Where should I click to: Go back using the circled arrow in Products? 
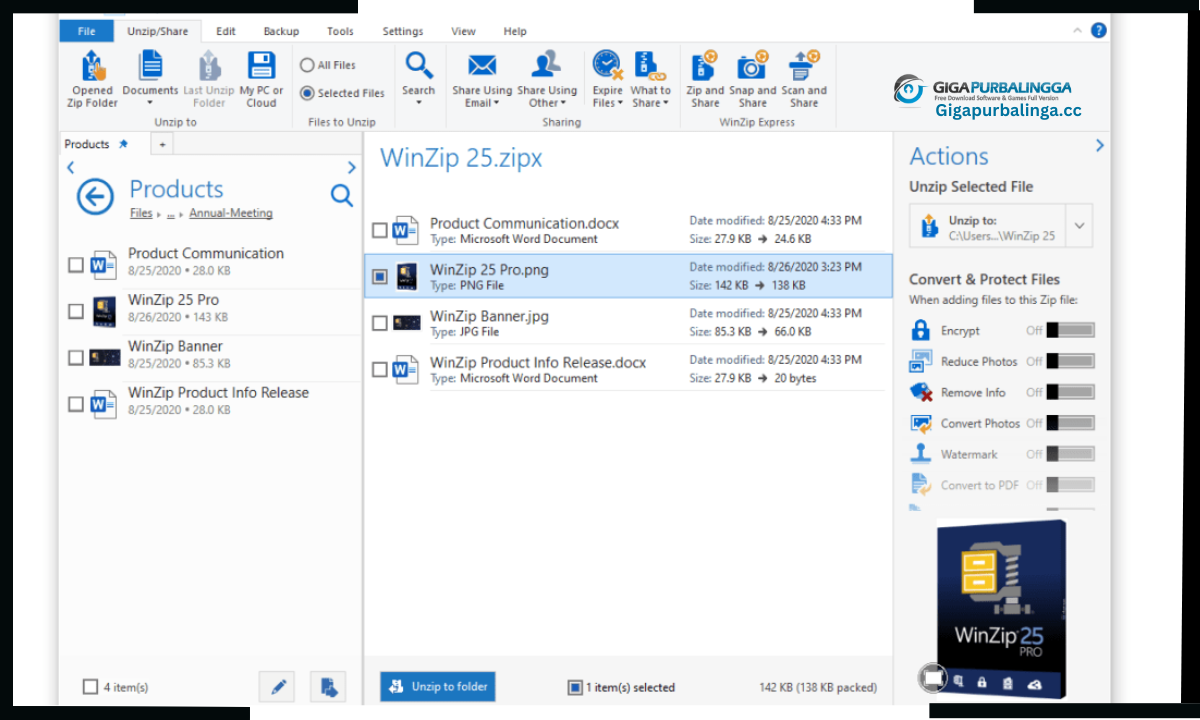tap(95, 197)
